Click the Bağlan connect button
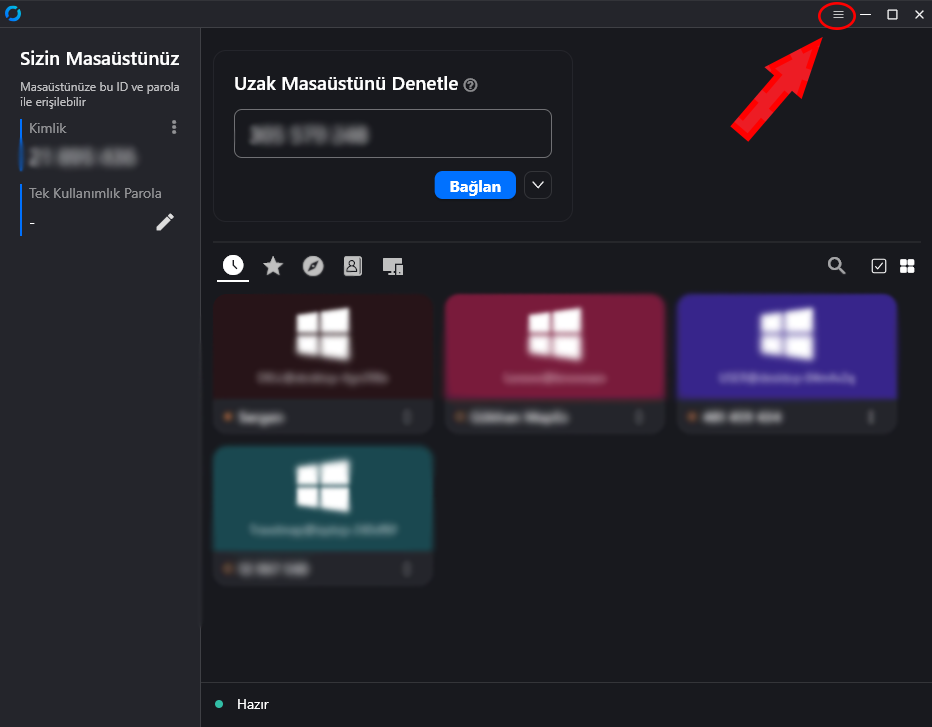Screen dimensions: 932x727 point(475,185)
